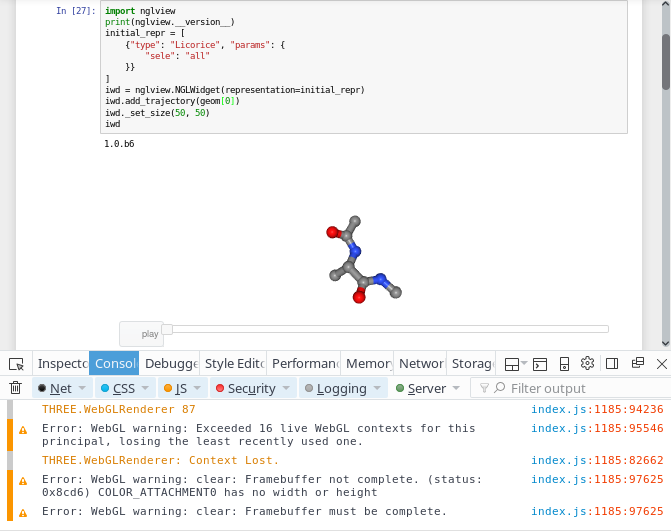
Task: Switch to the Console tab
Action: [114, 363]
